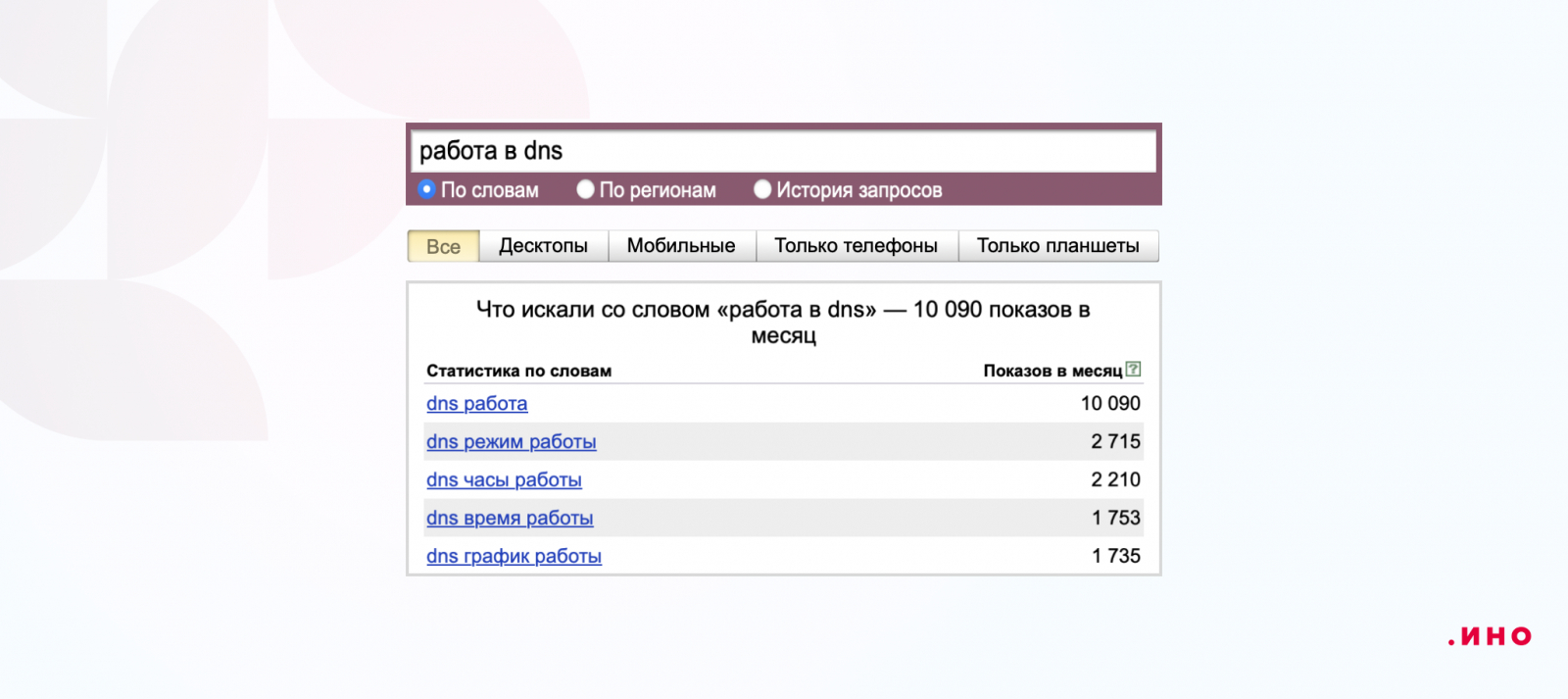1568x699 pixels.
Task: Switch to the "Мобильные" tab
Action: pyautogui.click(x=681, y=246)
